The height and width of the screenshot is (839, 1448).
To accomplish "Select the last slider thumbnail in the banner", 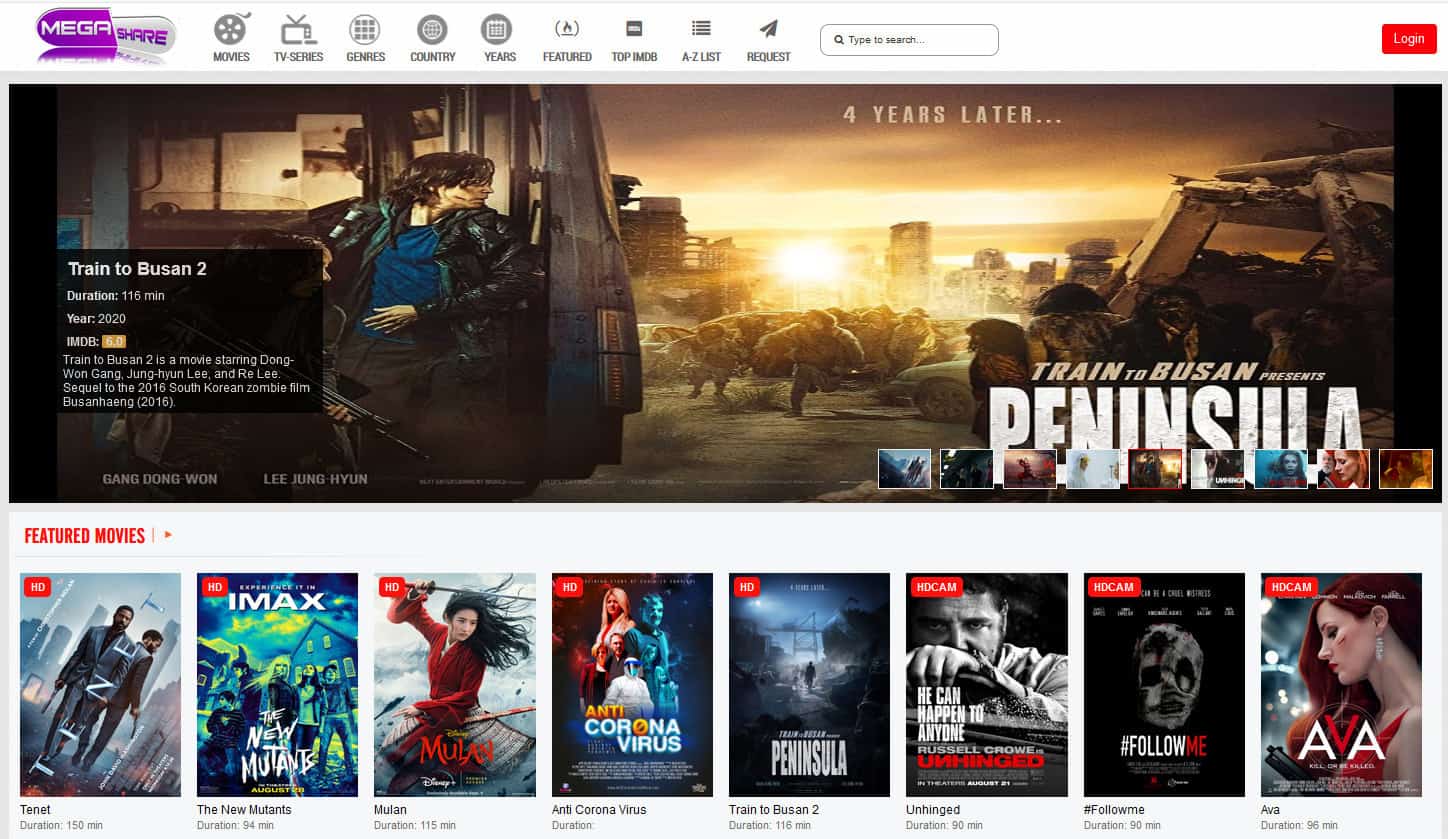I will (x=1405, y=468).
